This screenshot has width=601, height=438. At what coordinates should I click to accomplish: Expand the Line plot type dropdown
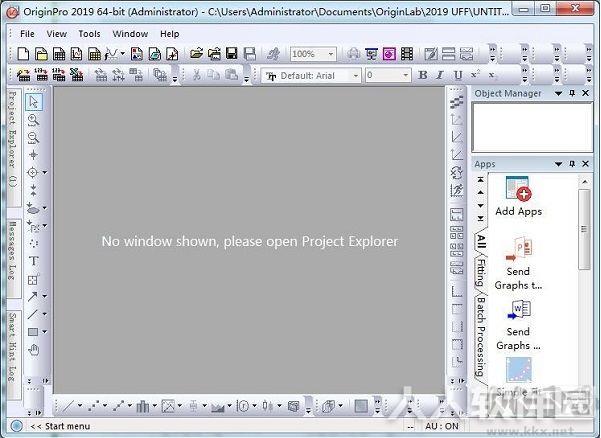coord(80,405)
